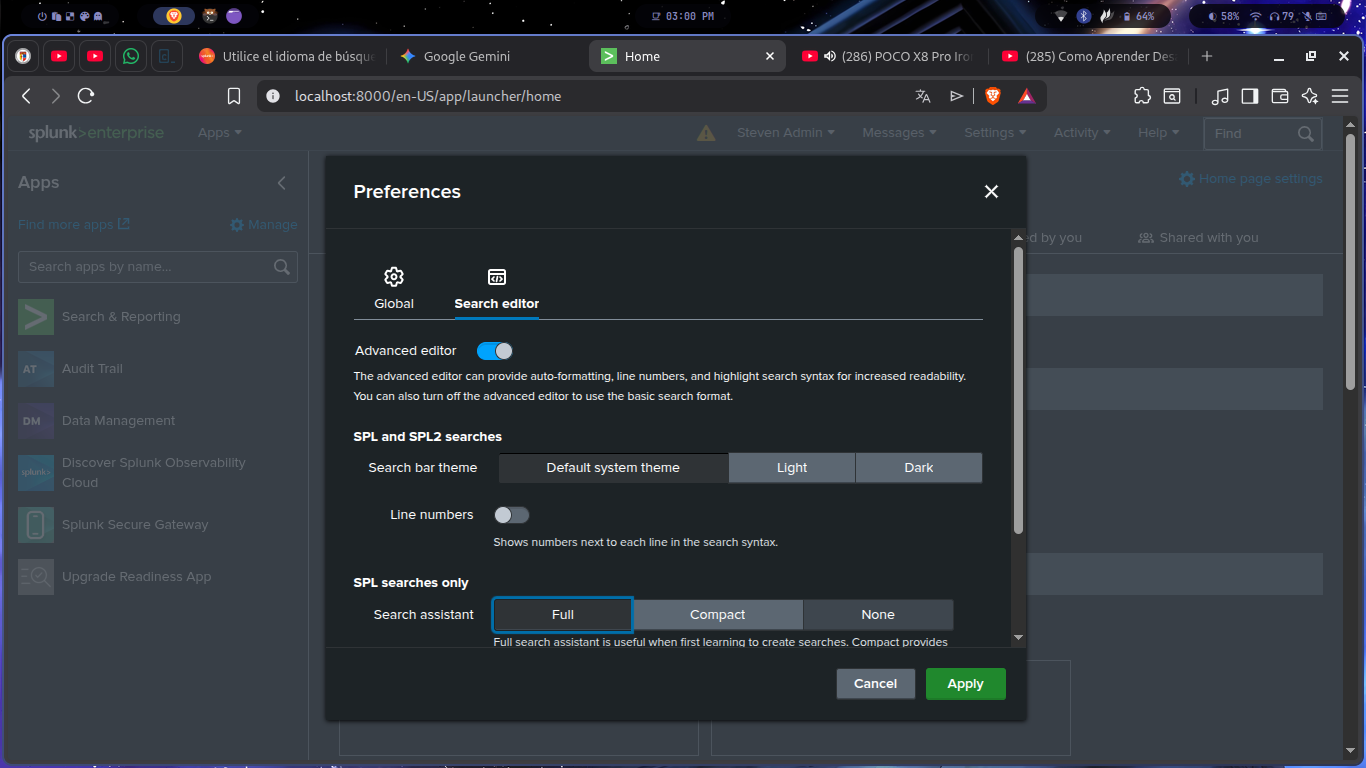
Task: Click the translate page icon
Action: coord(923,96)
